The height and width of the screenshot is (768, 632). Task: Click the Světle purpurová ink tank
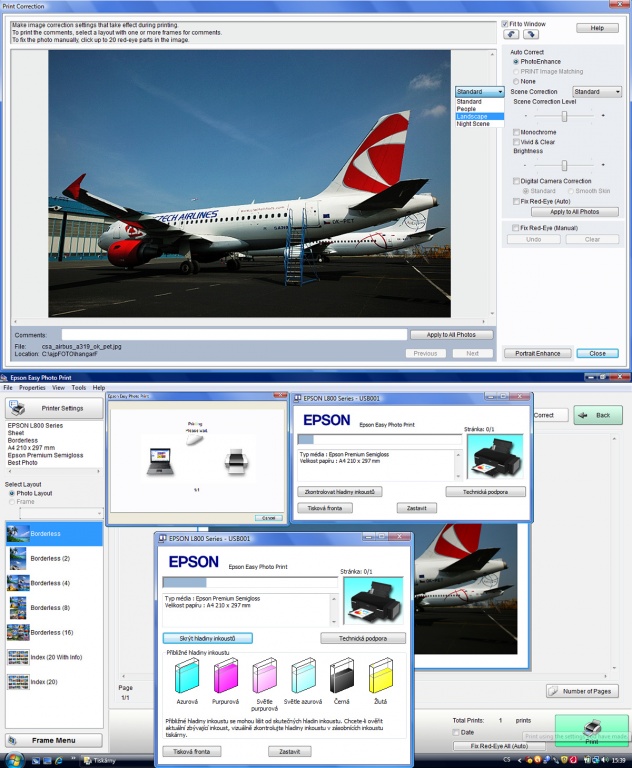264,675
